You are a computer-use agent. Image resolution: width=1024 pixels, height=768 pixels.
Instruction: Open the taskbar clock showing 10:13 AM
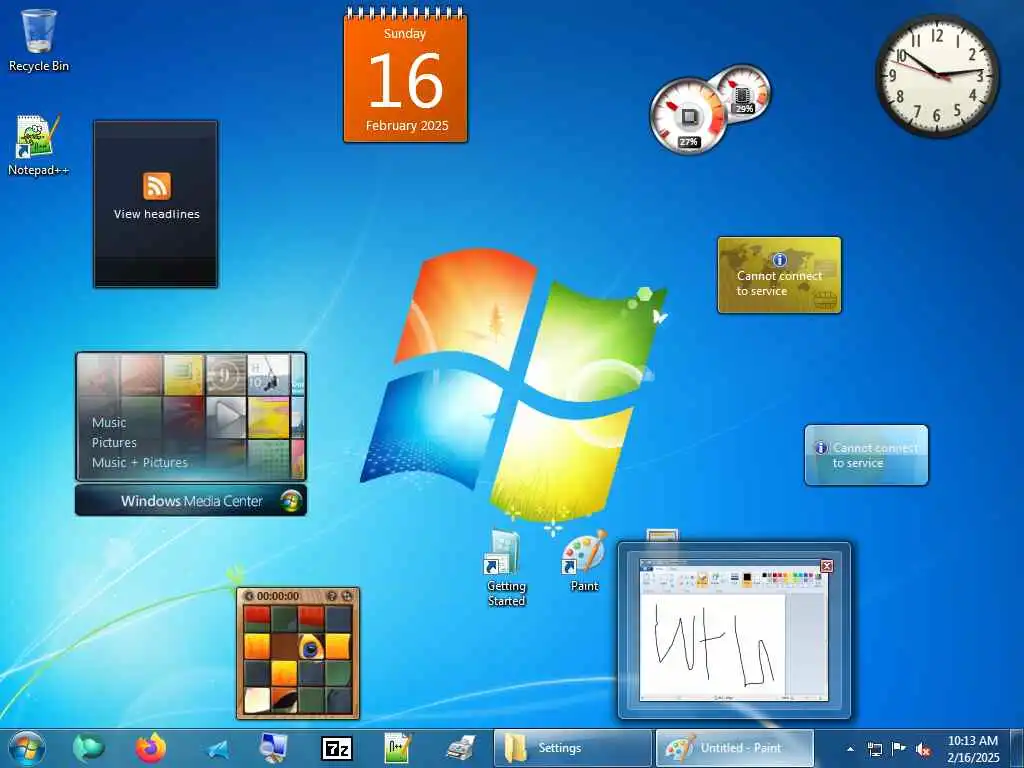973,748
